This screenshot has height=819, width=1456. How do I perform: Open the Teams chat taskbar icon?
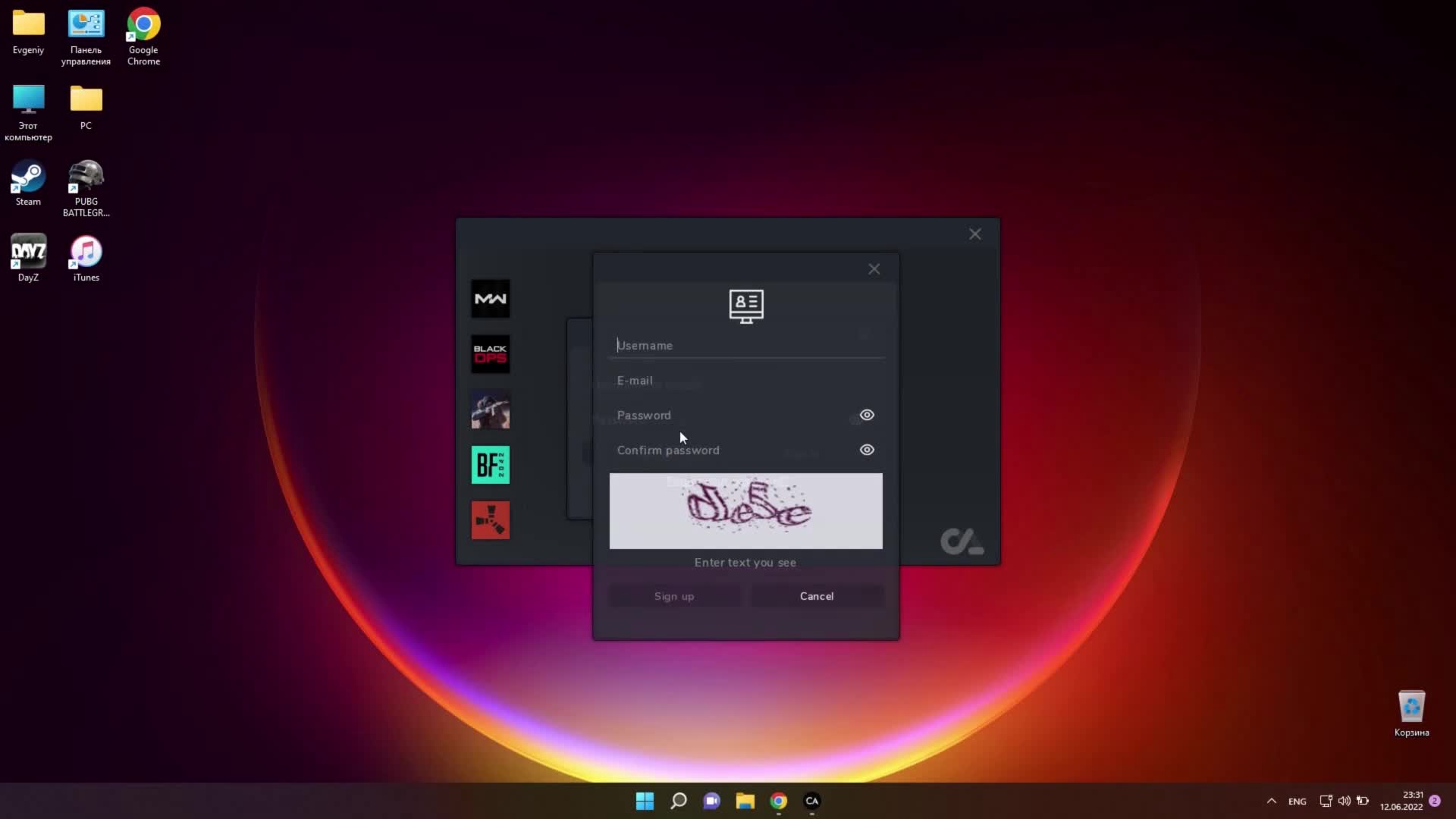711,801
